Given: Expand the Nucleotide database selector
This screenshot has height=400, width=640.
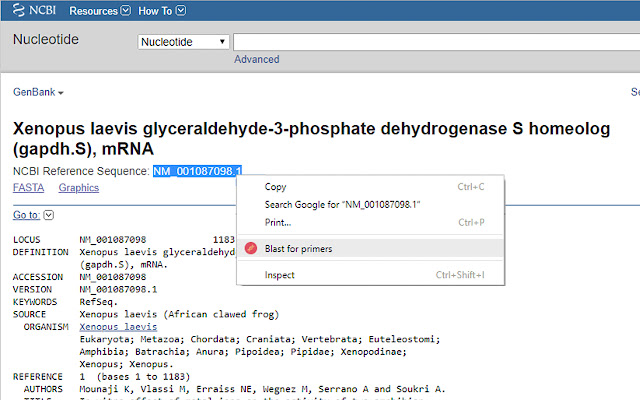Looking at the screenshot, I should (x=183, y=42).
